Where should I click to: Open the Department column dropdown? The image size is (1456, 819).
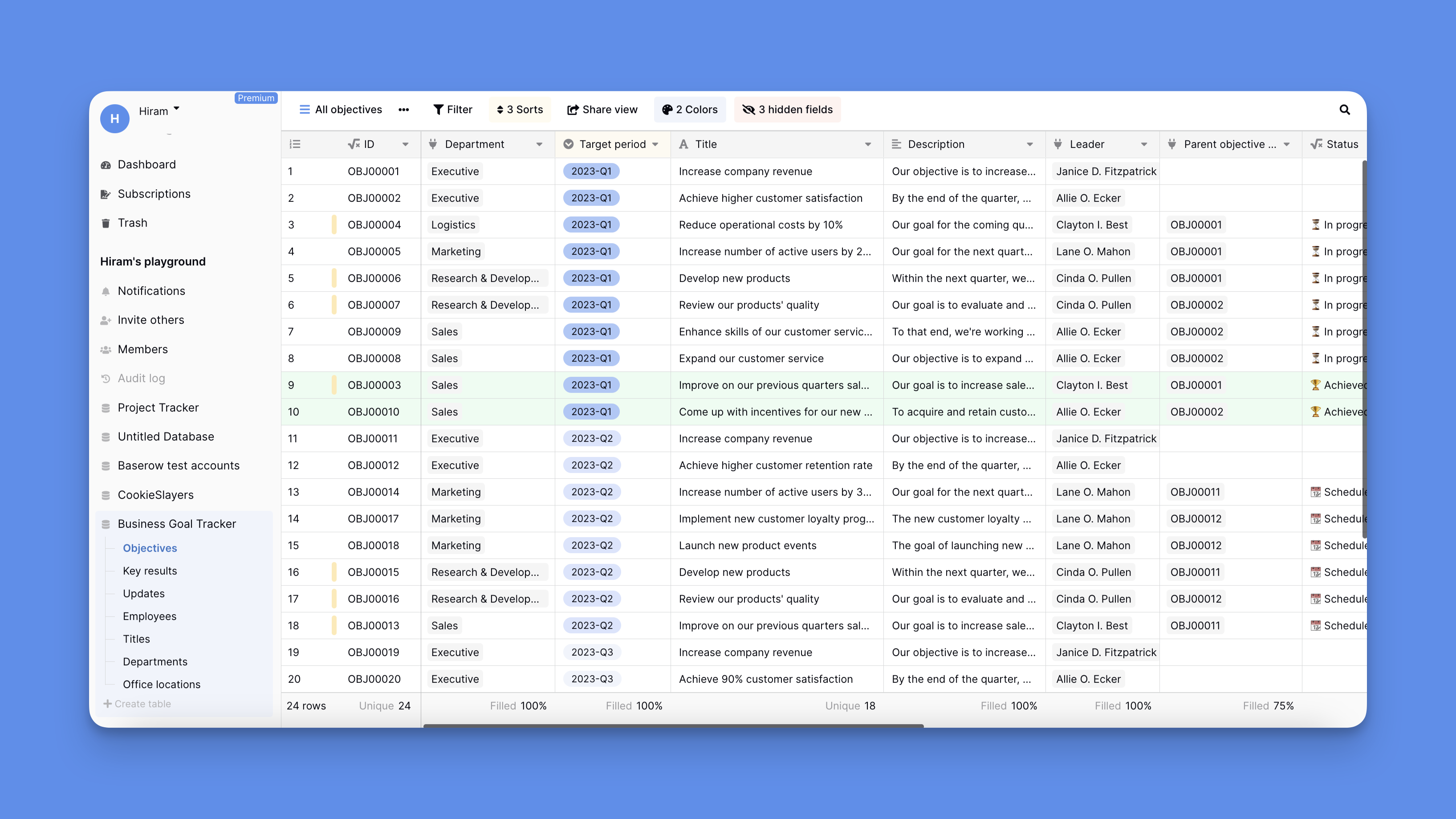[539, 144]
